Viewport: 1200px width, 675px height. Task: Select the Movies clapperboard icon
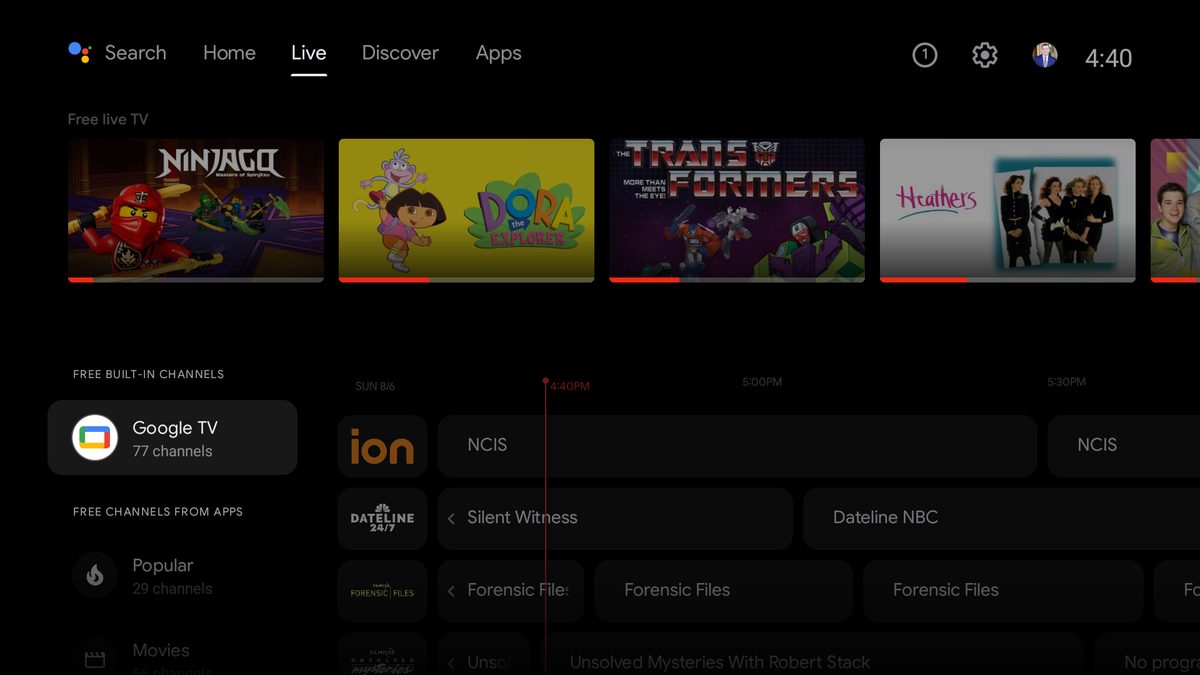(x=95, y=658)
